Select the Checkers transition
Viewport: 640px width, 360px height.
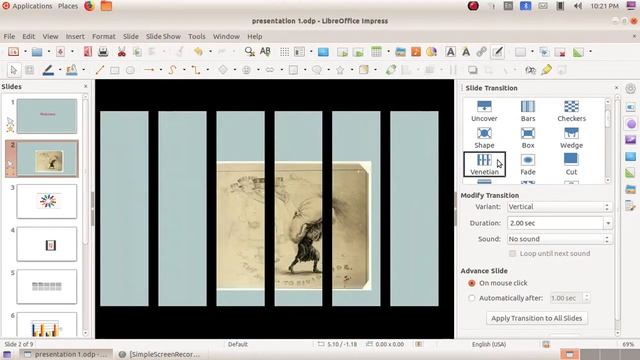(x=571, y=111)
